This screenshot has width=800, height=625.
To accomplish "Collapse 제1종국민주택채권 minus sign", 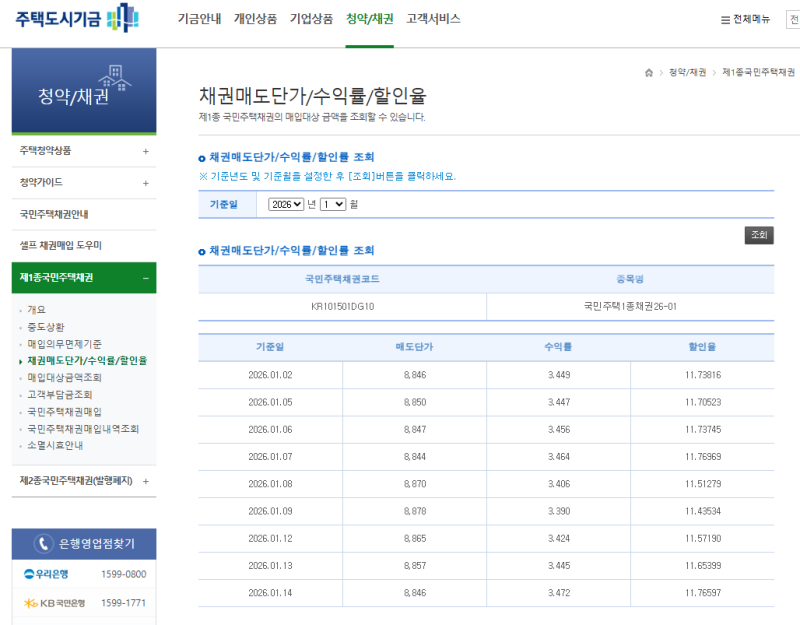I will (x=146, y=278).
